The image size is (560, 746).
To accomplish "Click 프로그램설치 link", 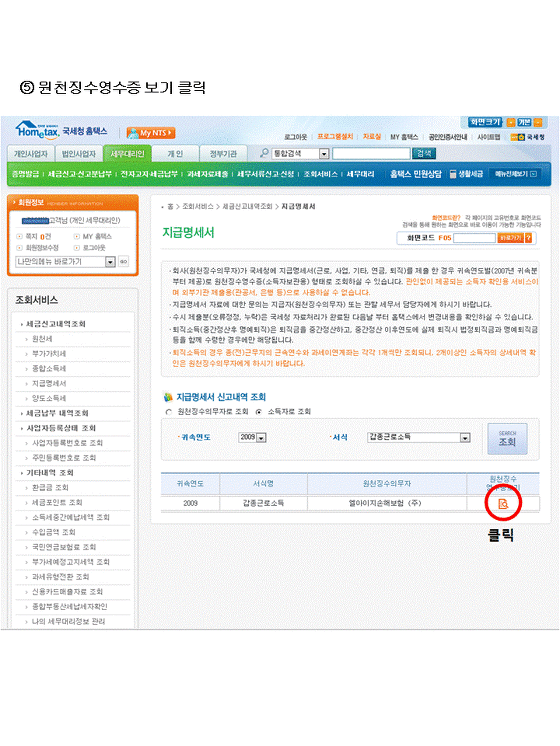I will [335, 137].
